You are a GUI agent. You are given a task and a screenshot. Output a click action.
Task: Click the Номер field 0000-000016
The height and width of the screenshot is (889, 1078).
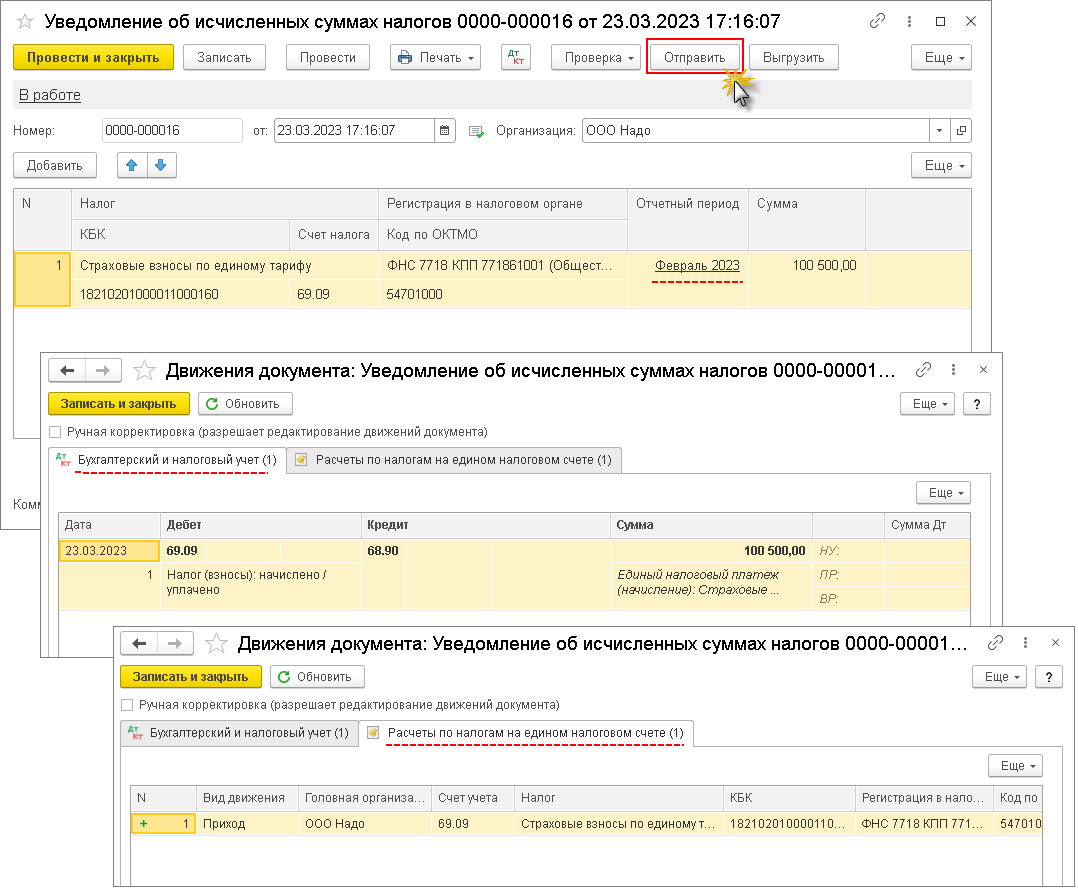[x=172, y=131]
